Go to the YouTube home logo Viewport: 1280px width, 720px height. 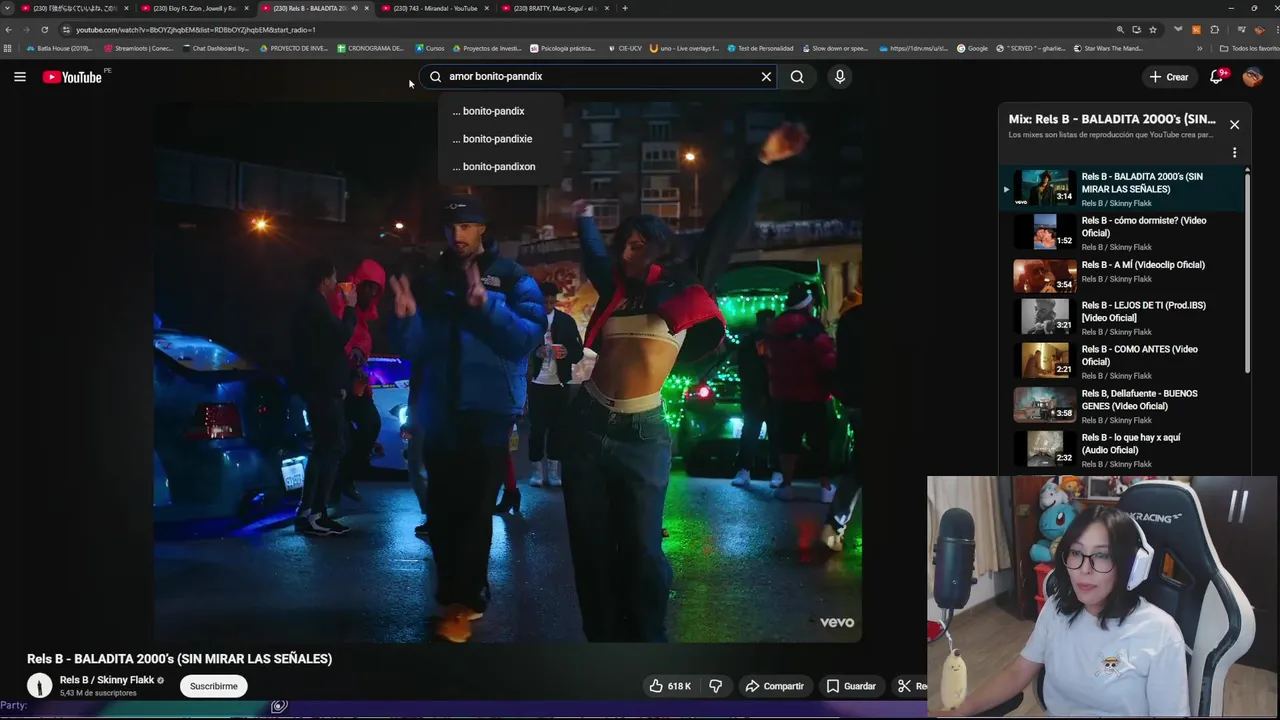pyautogui.click(x=72, y=77)
